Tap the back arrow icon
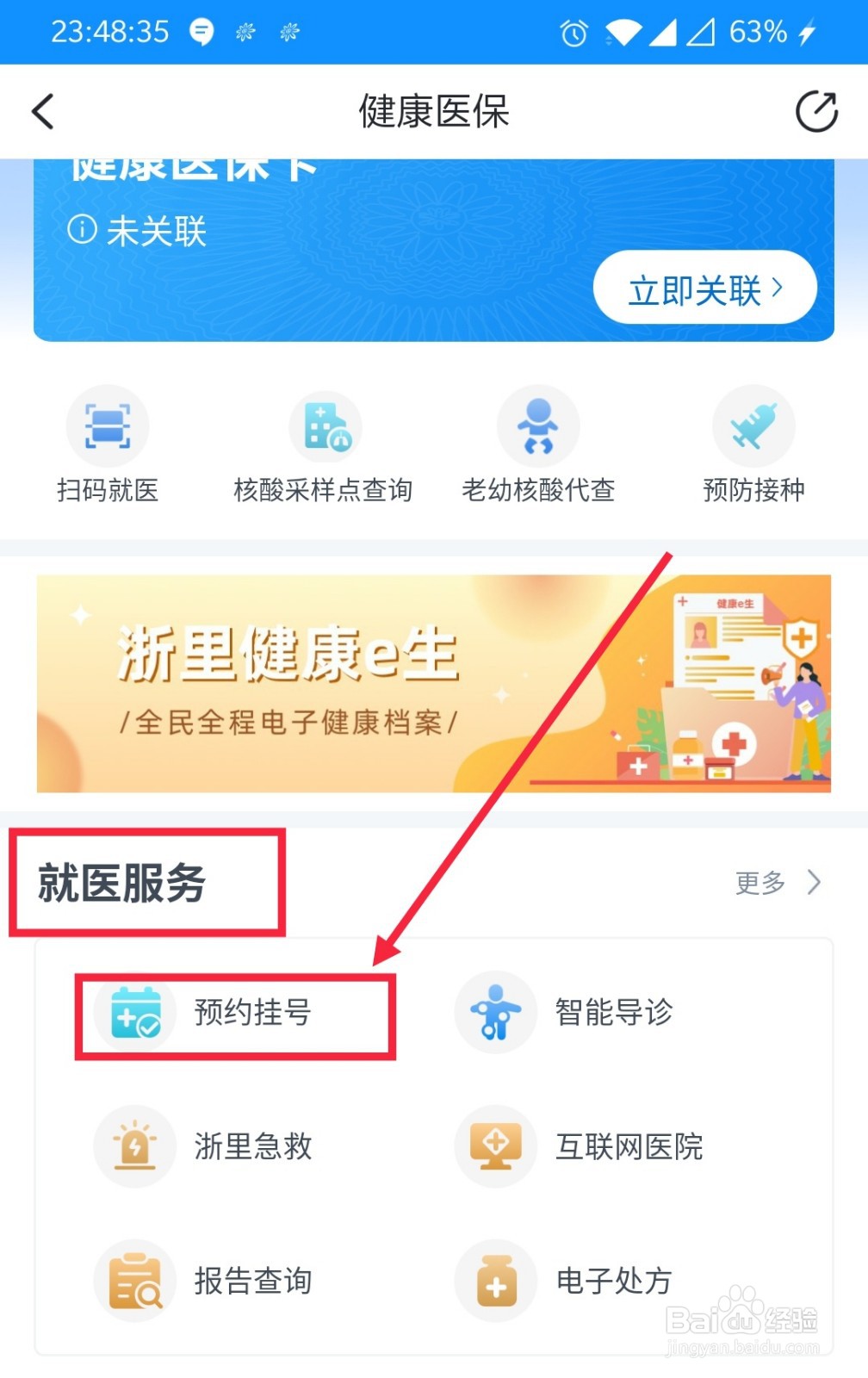868x1378 pixels. (43, 111)
